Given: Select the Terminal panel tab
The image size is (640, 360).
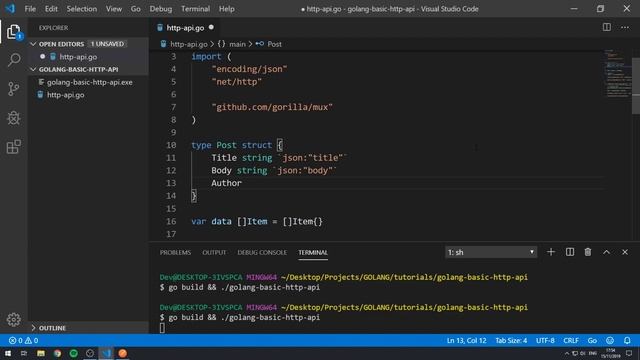Looking at the screenshot, I should 313,253.
